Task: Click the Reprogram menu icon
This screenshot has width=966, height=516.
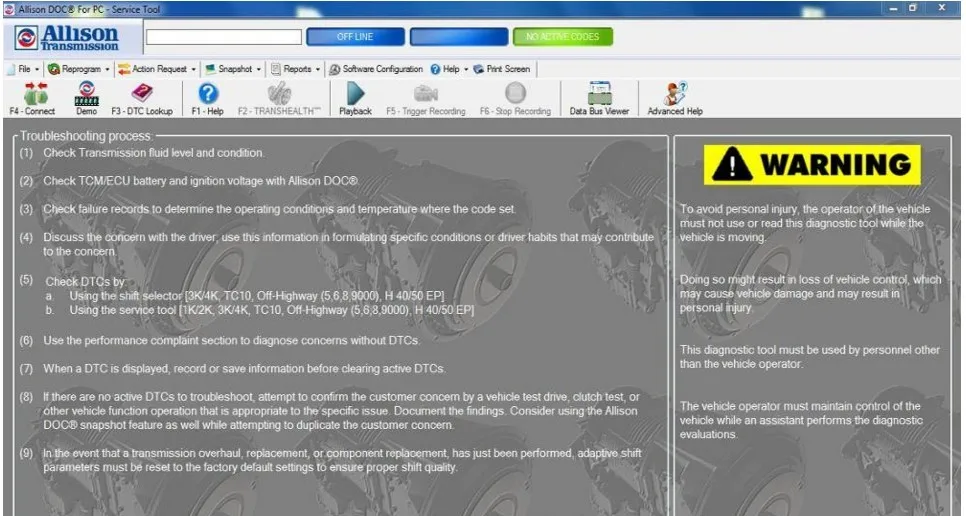Action: tap(54, 69)
